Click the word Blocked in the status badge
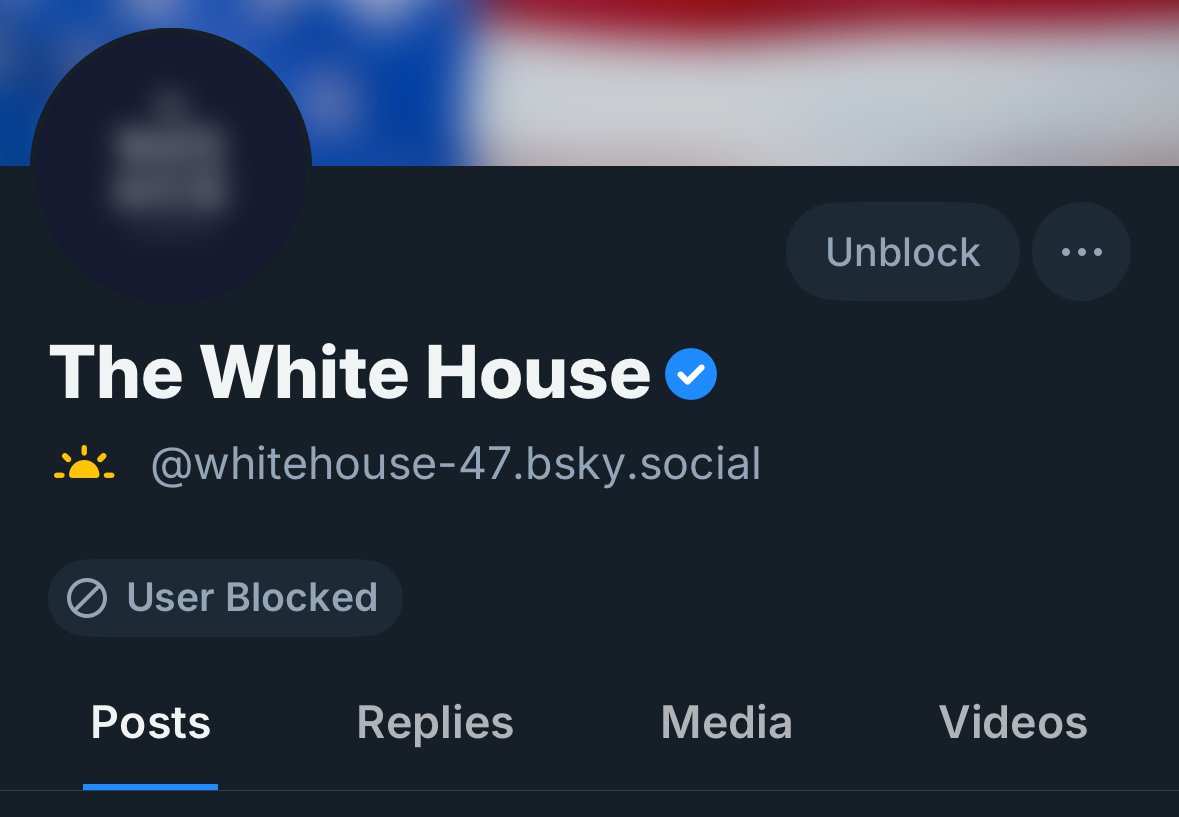Viewport: 1179px width, 817px height. point(301,598)
